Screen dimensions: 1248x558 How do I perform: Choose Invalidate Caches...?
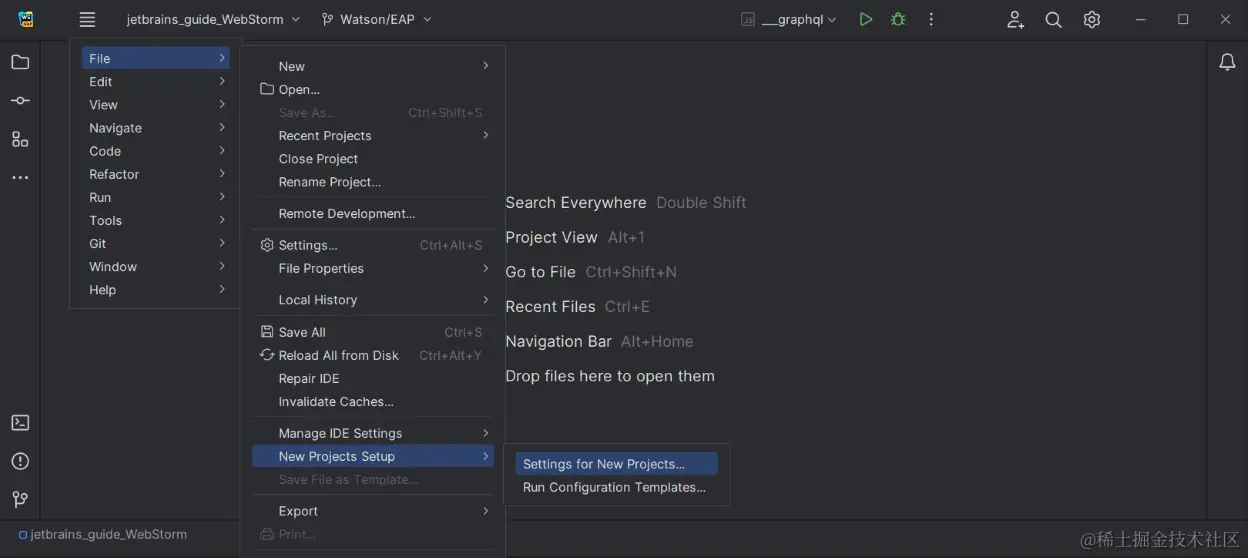point(373,401)
